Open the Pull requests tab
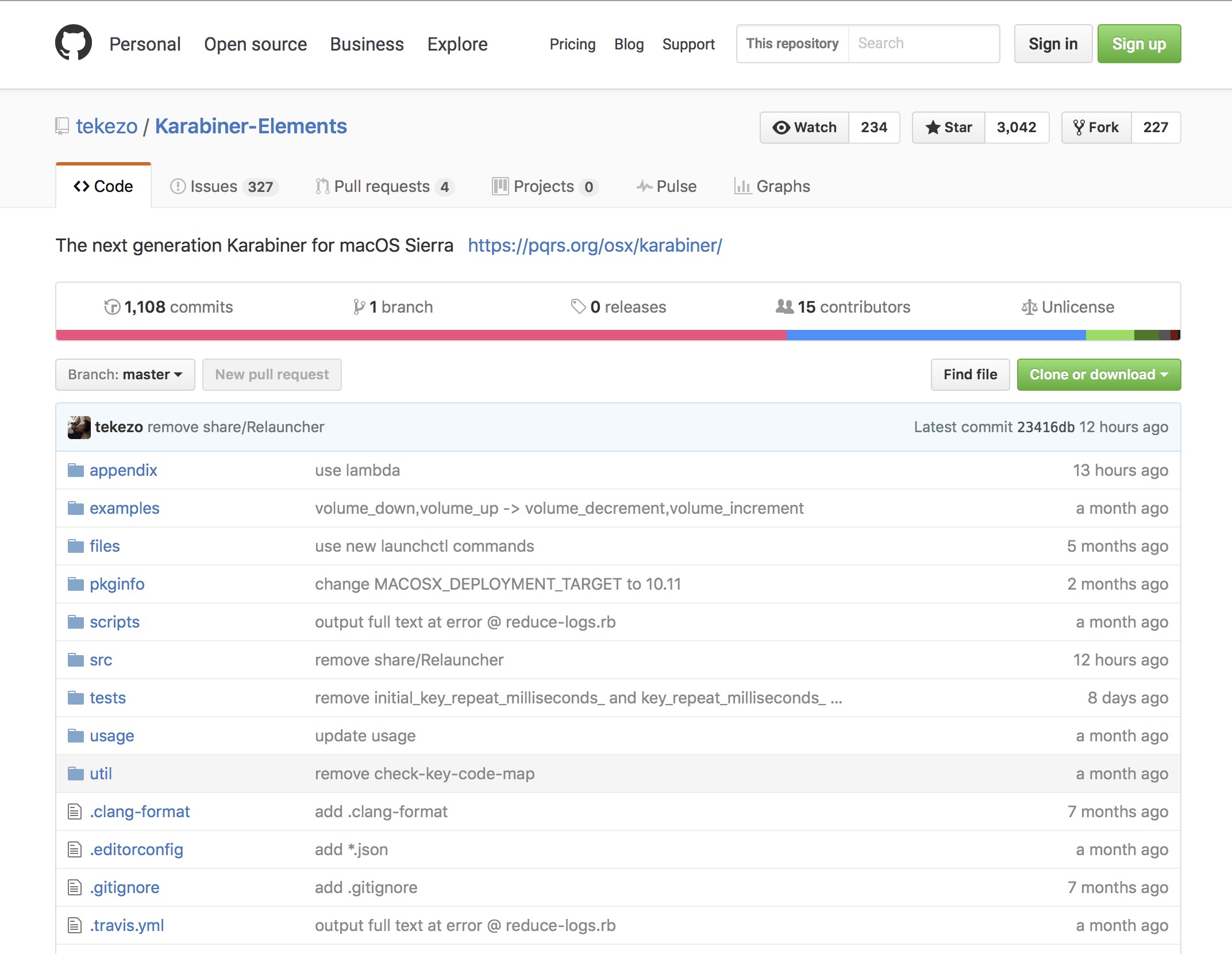The image size is (1232, 954). click(x=384, y=186)
